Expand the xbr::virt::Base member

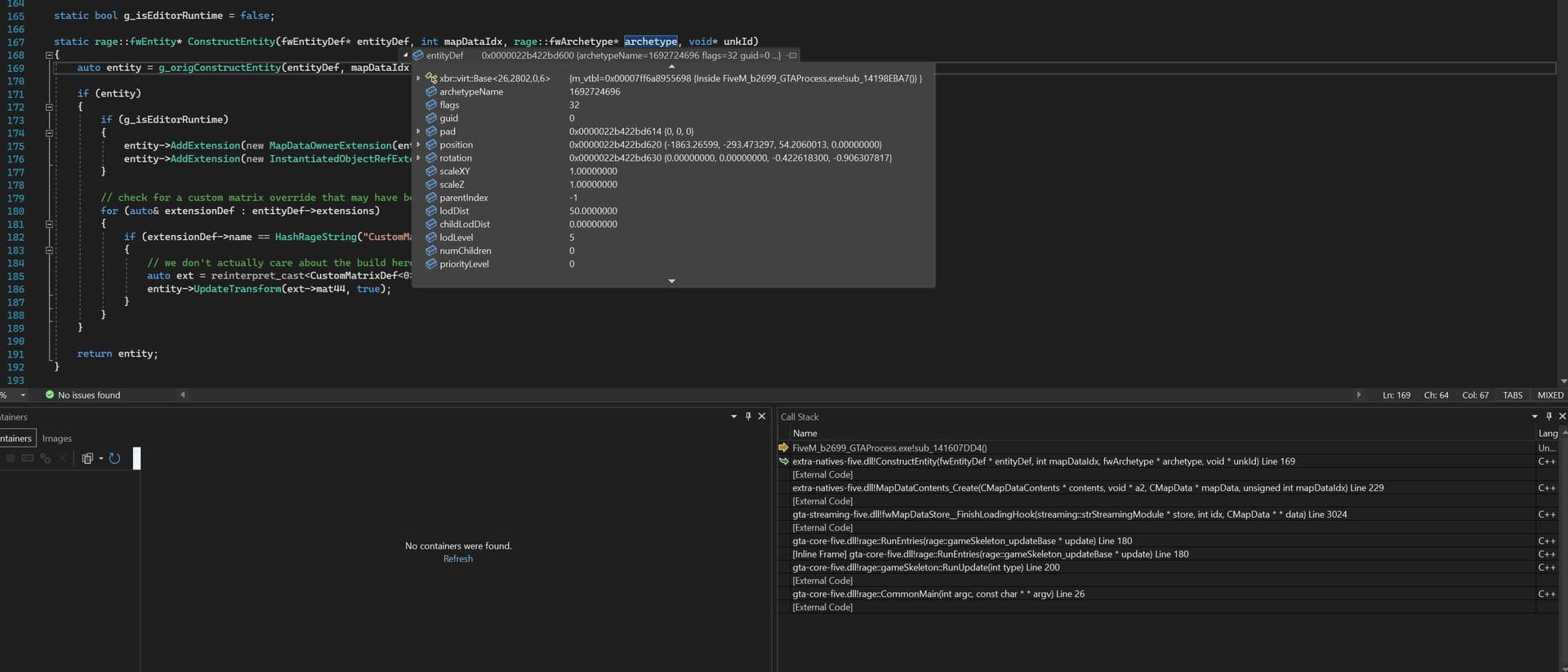pyautogui.click(x=418, y=78)
